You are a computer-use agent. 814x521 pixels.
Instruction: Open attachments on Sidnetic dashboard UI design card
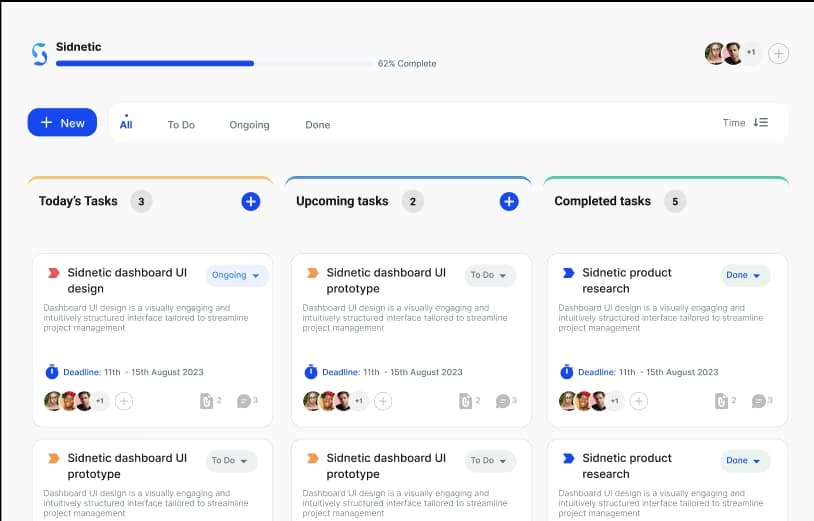pyautogui.click(x=206, y=401)
